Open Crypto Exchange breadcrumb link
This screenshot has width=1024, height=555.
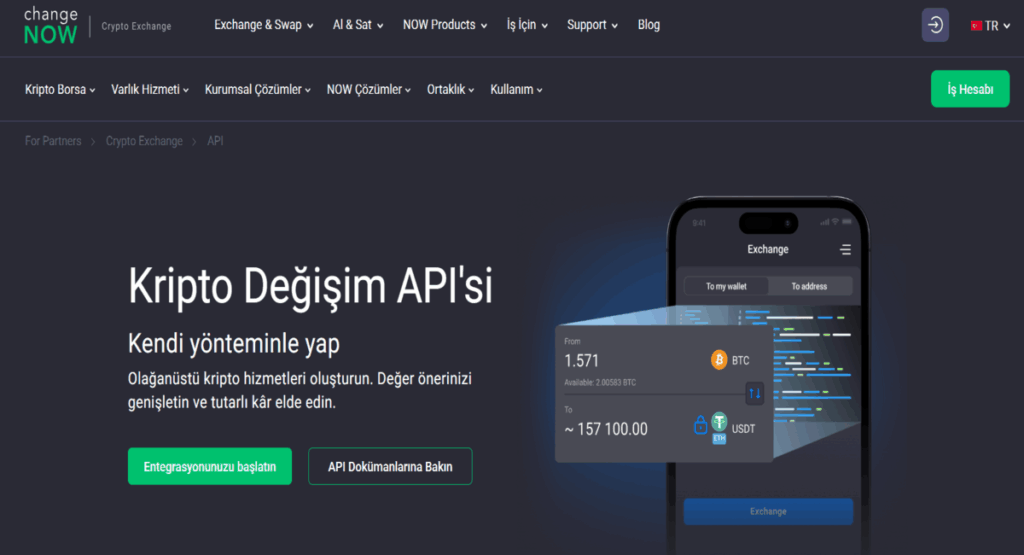click(144, 141)
